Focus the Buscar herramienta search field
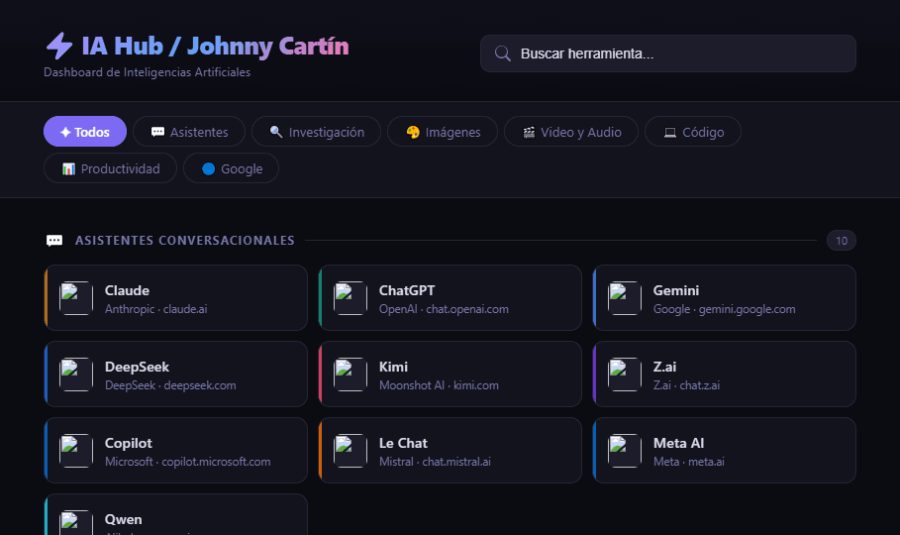 [x=668, y=53]
